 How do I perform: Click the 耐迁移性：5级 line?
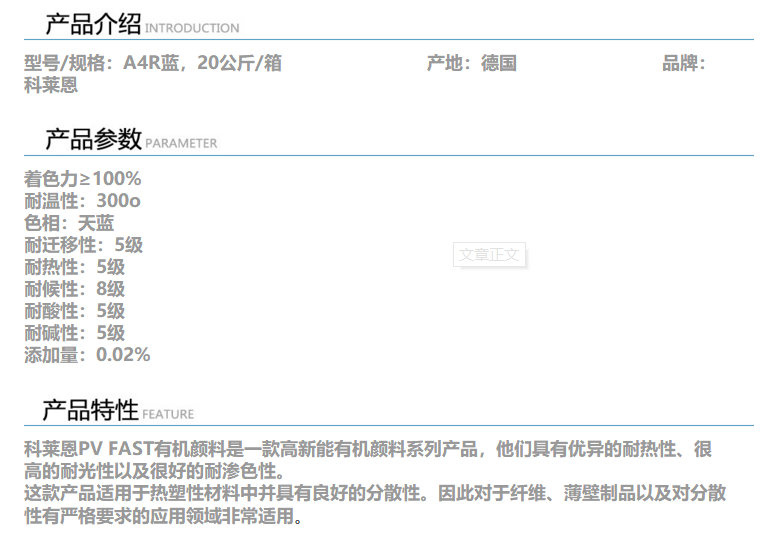(84, 245)
